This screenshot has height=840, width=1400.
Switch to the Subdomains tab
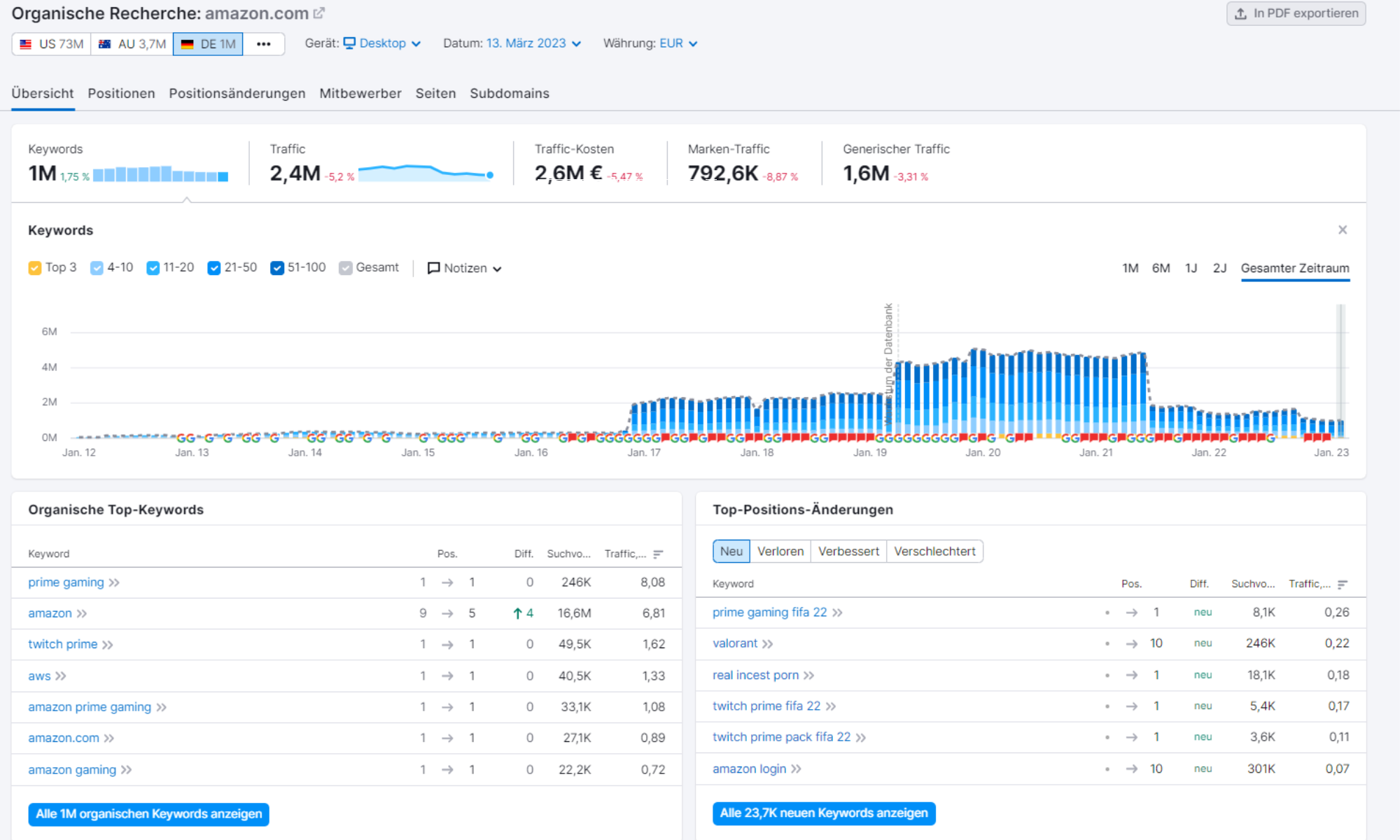tap(510, 94)
